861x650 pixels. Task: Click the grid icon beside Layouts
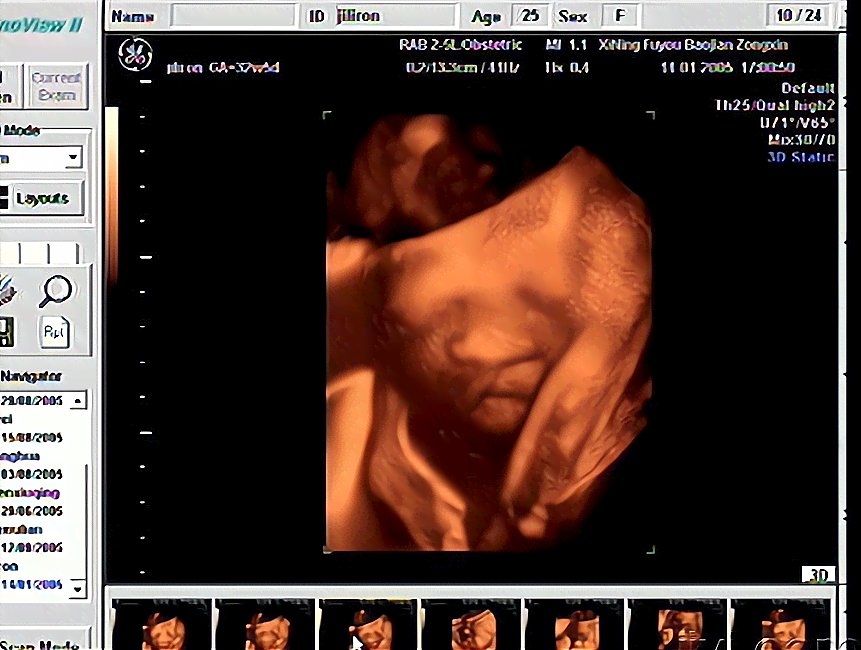click(x=4, y=198)
